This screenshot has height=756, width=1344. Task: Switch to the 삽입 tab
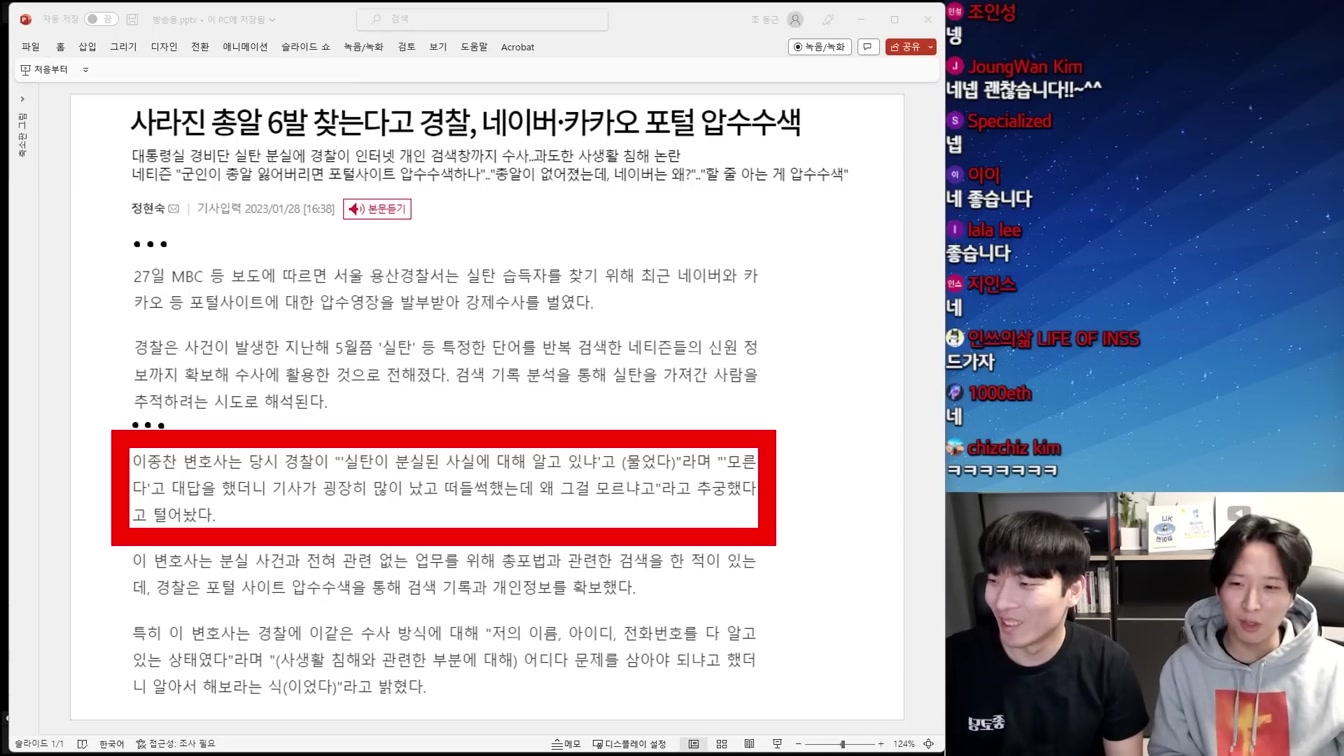pyautogui.click(x=88, y=47)
